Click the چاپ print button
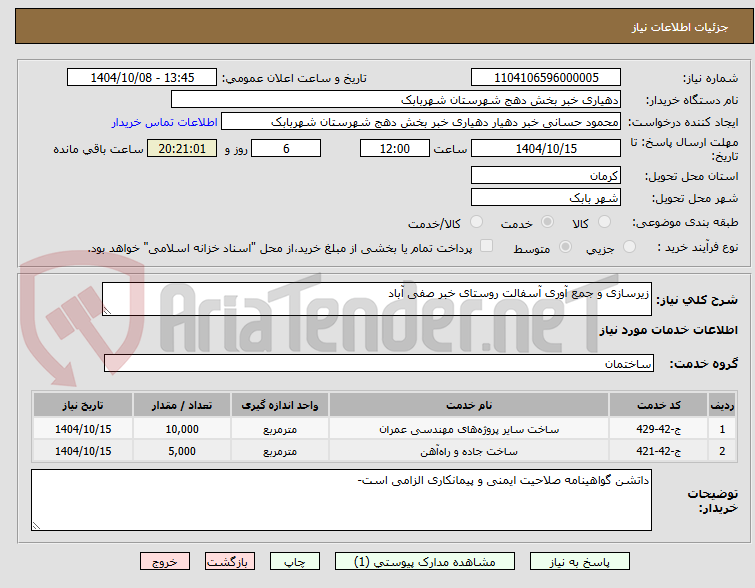Viewport: 755px width, 588px height. point(295,562)
